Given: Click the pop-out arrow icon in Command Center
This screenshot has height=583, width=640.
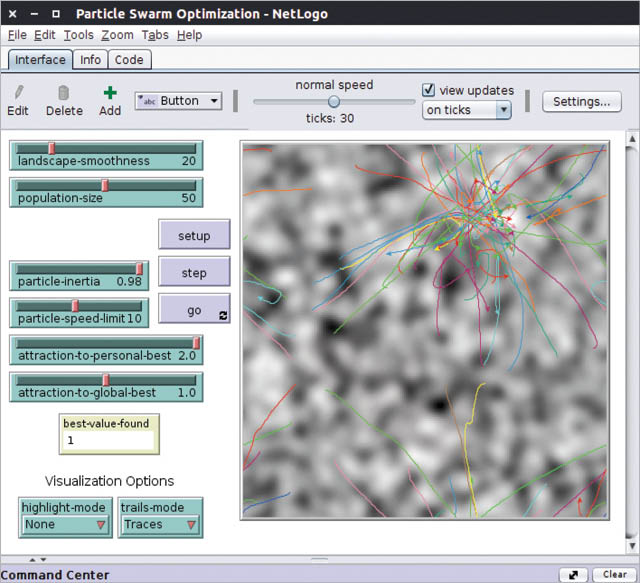Looking at the screenshot, I should click(x=573, y=575).
